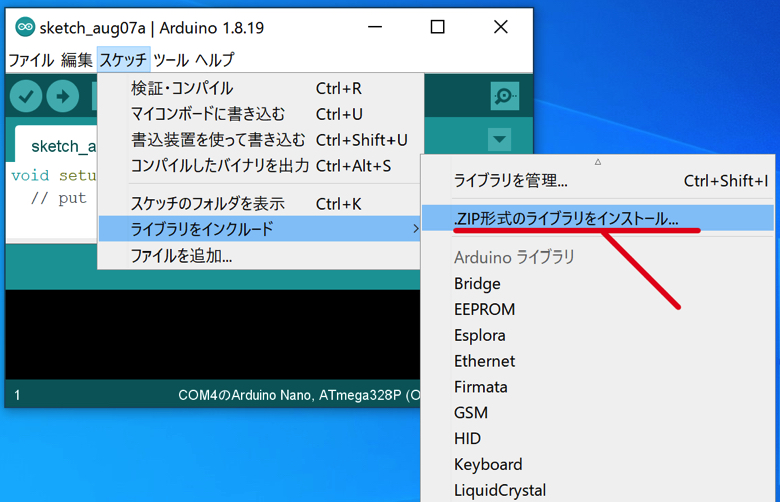Screen dimensions: 780x502
Task: Open the ヘルプ menu
Action: [x=214, y=60]
